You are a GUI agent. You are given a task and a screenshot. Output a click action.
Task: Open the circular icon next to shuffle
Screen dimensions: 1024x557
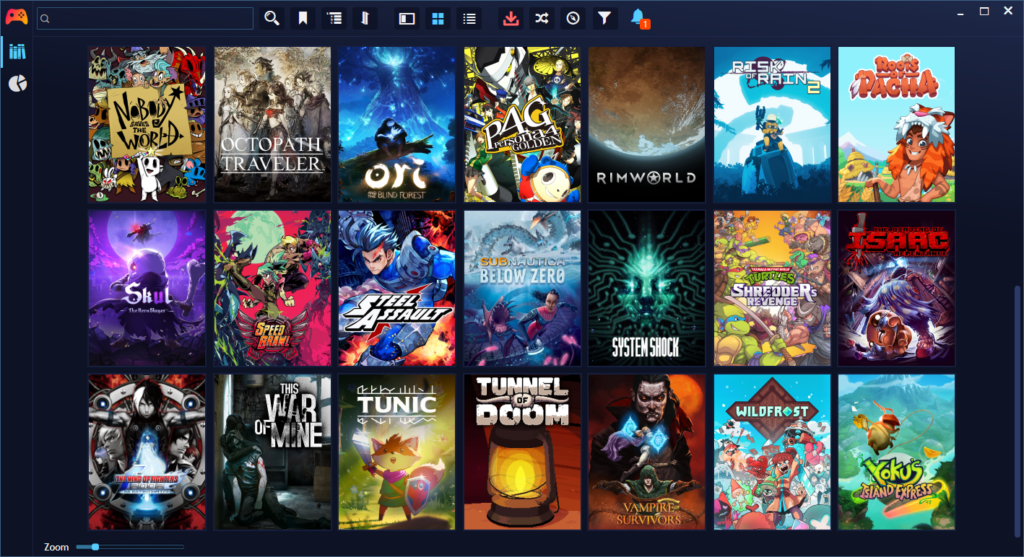click(x=572, y=18)
